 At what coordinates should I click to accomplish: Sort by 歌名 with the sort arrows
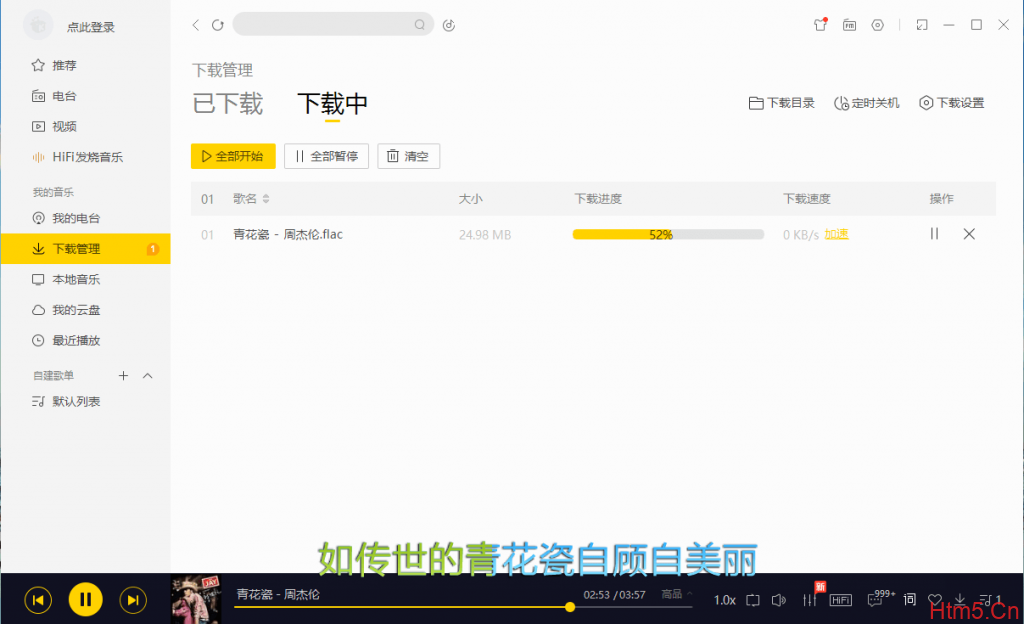click(x=266, y=199)
